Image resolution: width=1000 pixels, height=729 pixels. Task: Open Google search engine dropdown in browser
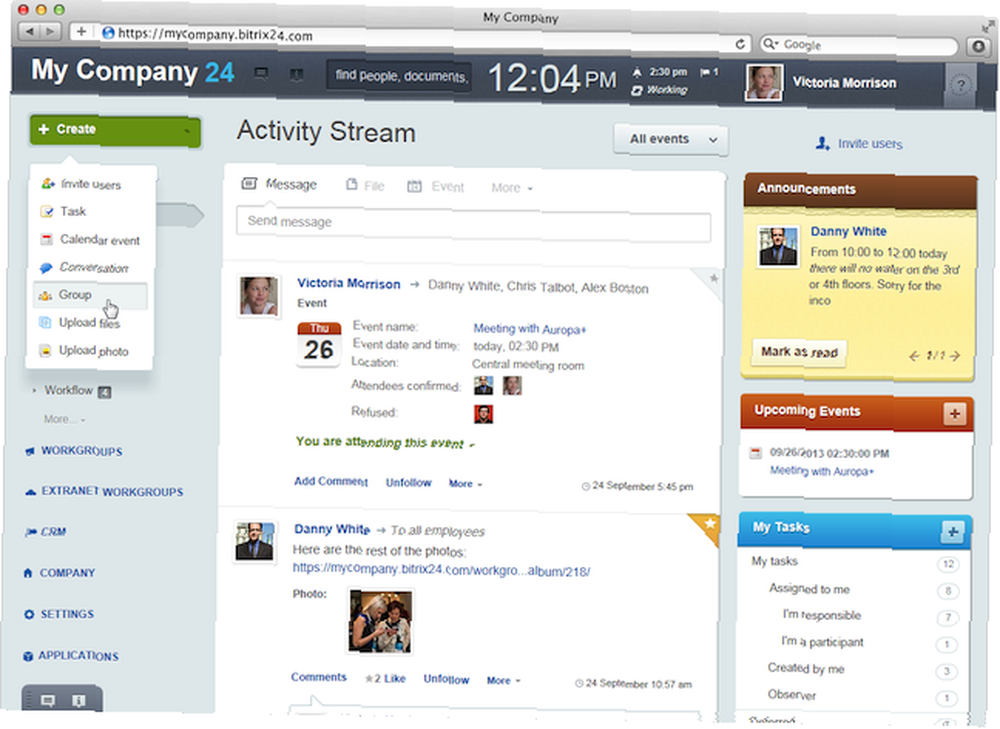click(771, 44)
